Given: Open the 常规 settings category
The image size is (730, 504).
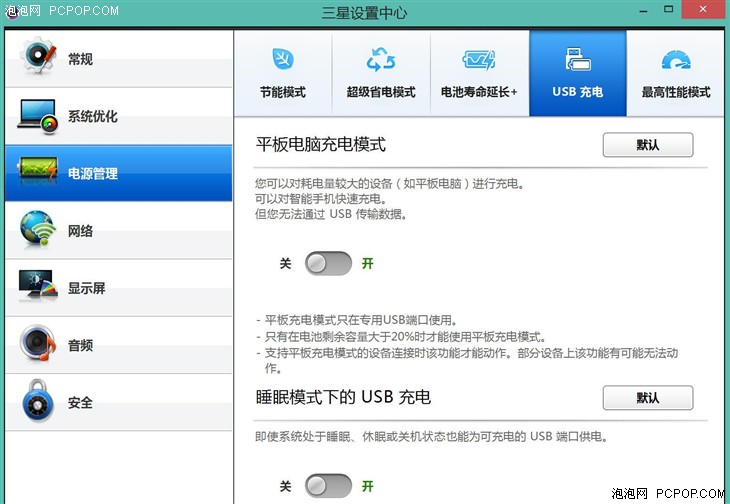Looking at the screenshot, I should pos(118,59).
